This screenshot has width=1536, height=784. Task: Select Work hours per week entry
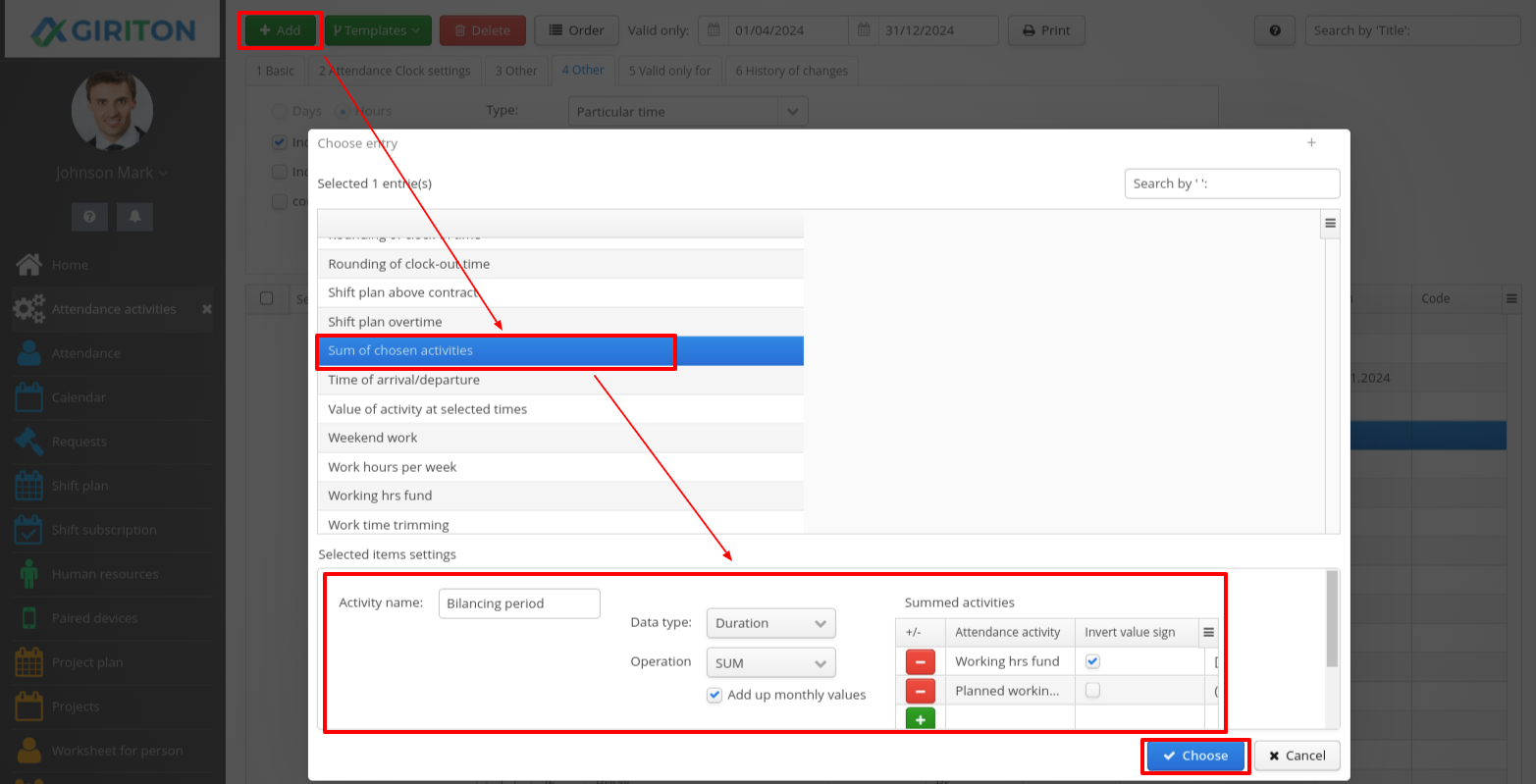[x=560, y=466]
